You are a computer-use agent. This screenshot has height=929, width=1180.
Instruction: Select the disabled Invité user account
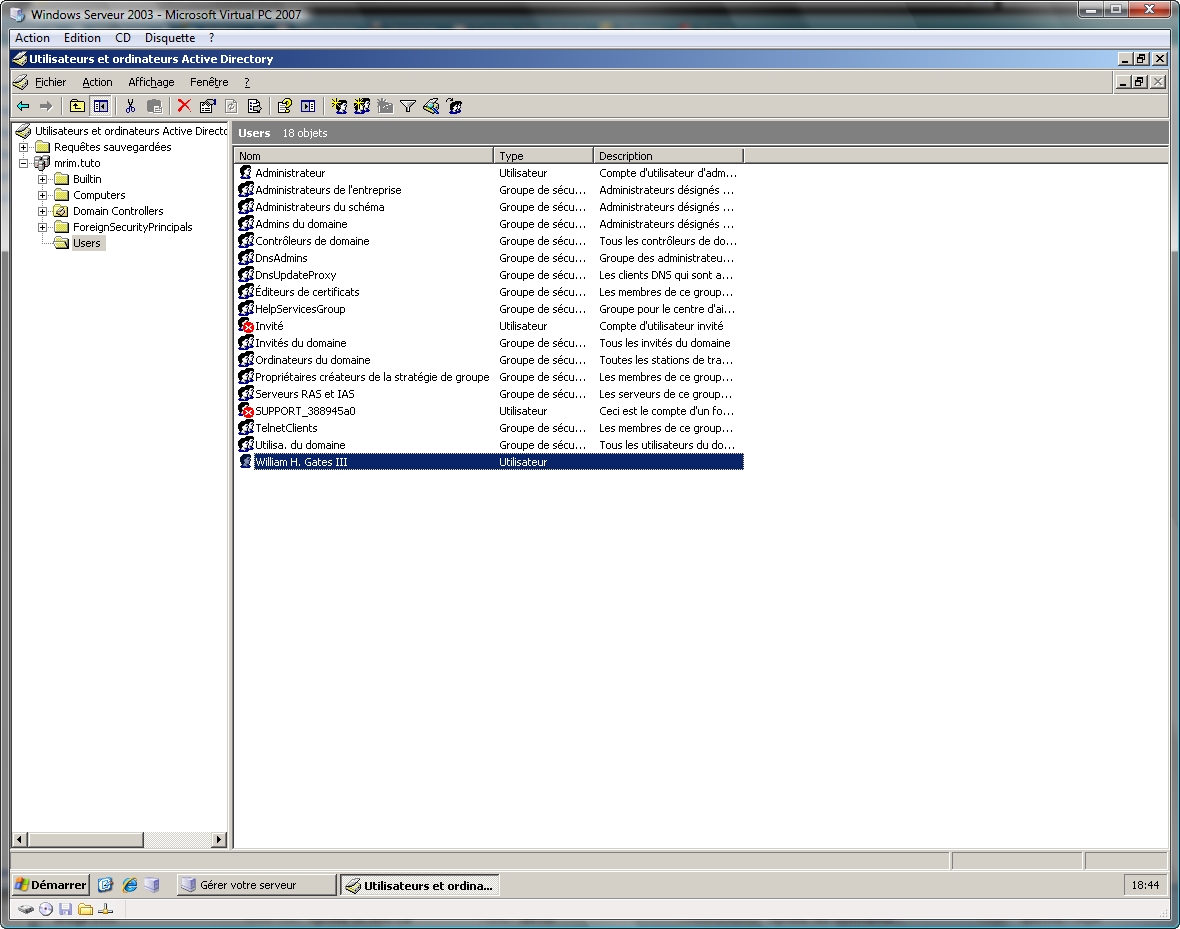489,326
